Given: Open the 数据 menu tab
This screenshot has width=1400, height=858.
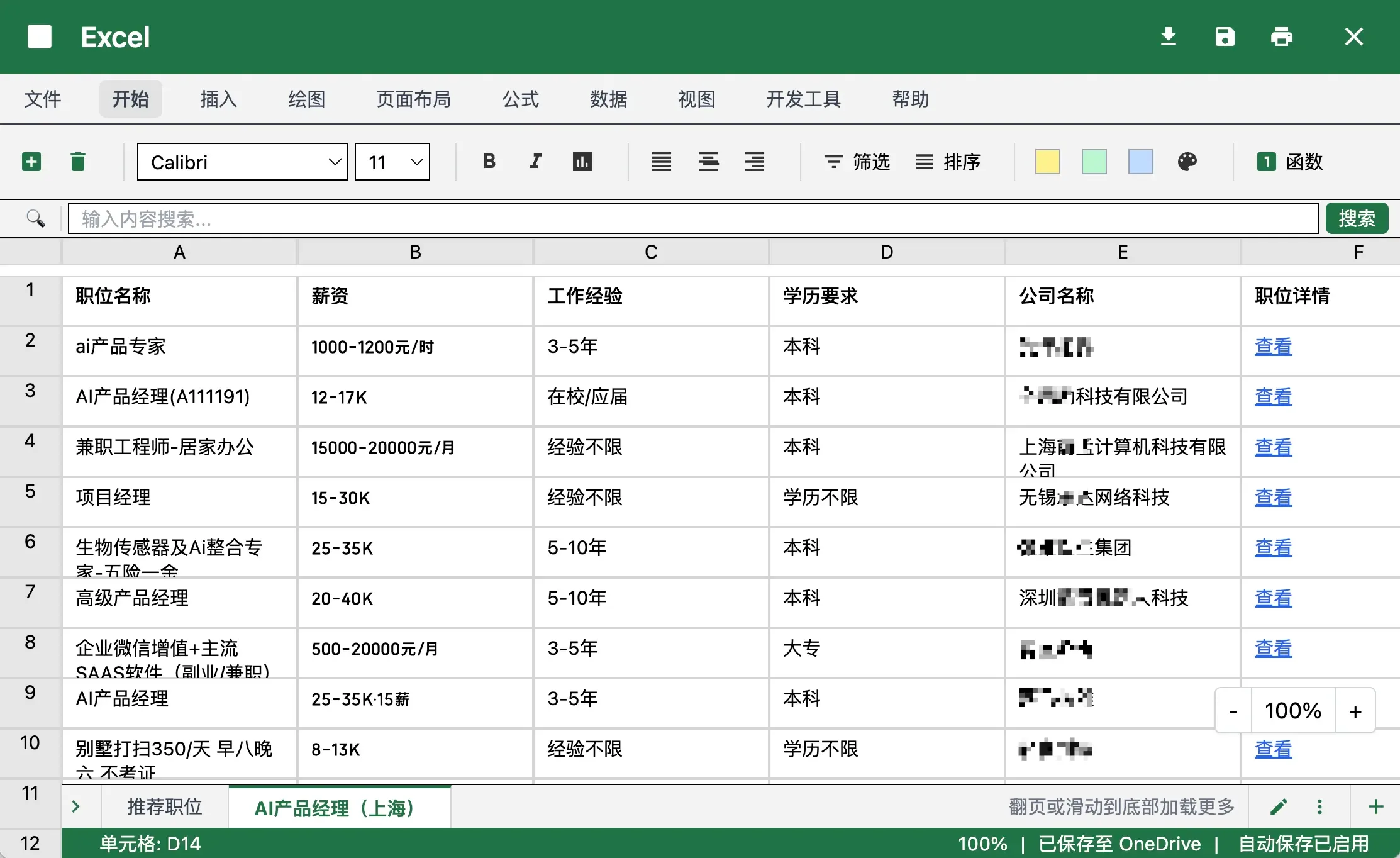Looking at the screenshot, I should pyautogui.click(x=608, y=99).
